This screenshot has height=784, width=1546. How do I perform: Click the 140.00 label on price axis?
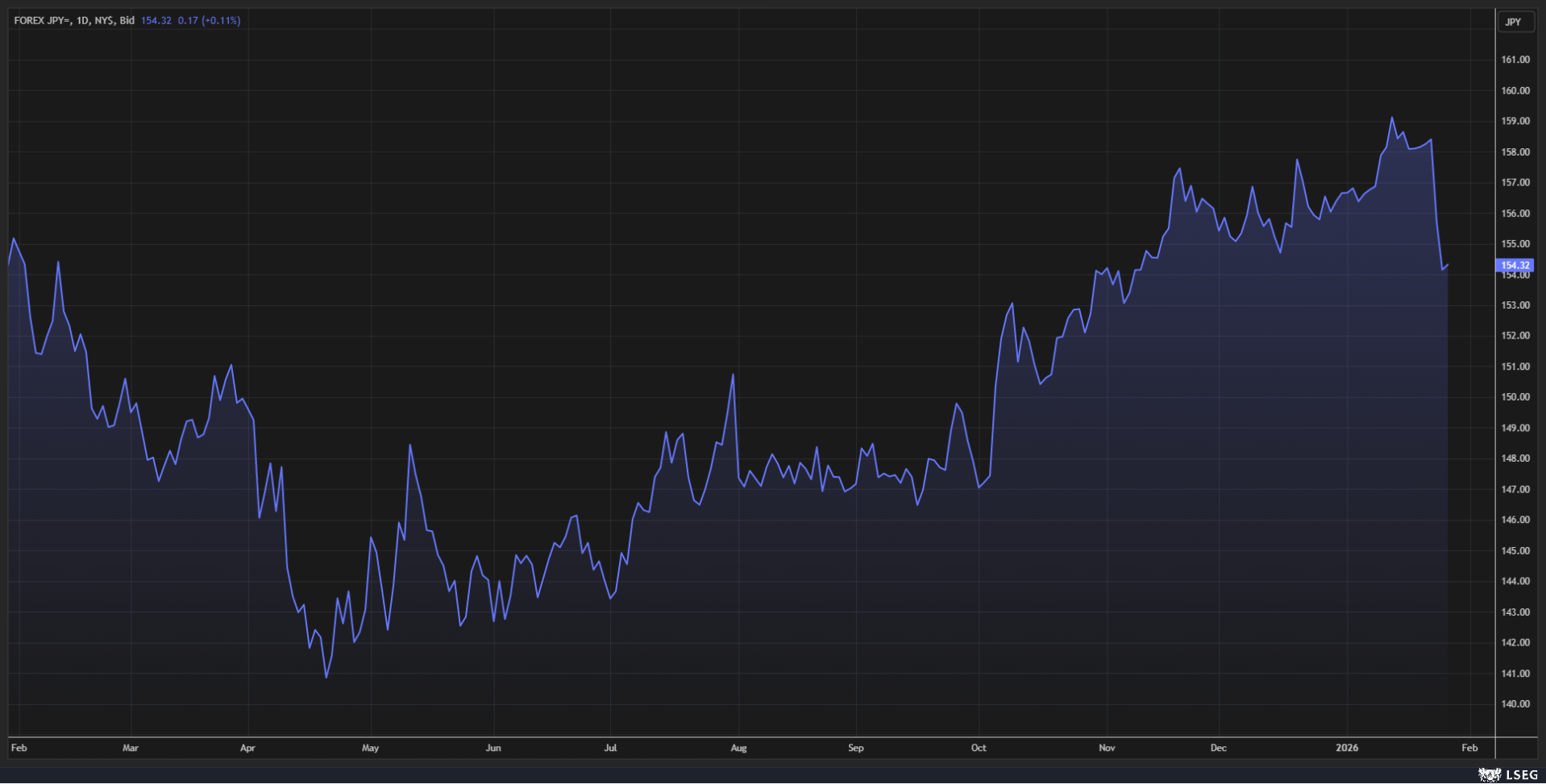pyautogui.click(x=1515, y=704)
